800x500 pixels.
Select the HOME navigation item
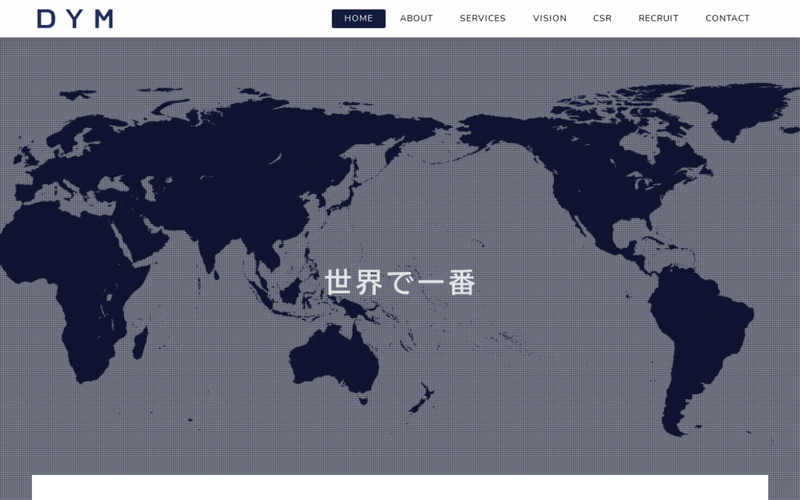(358, 18)
